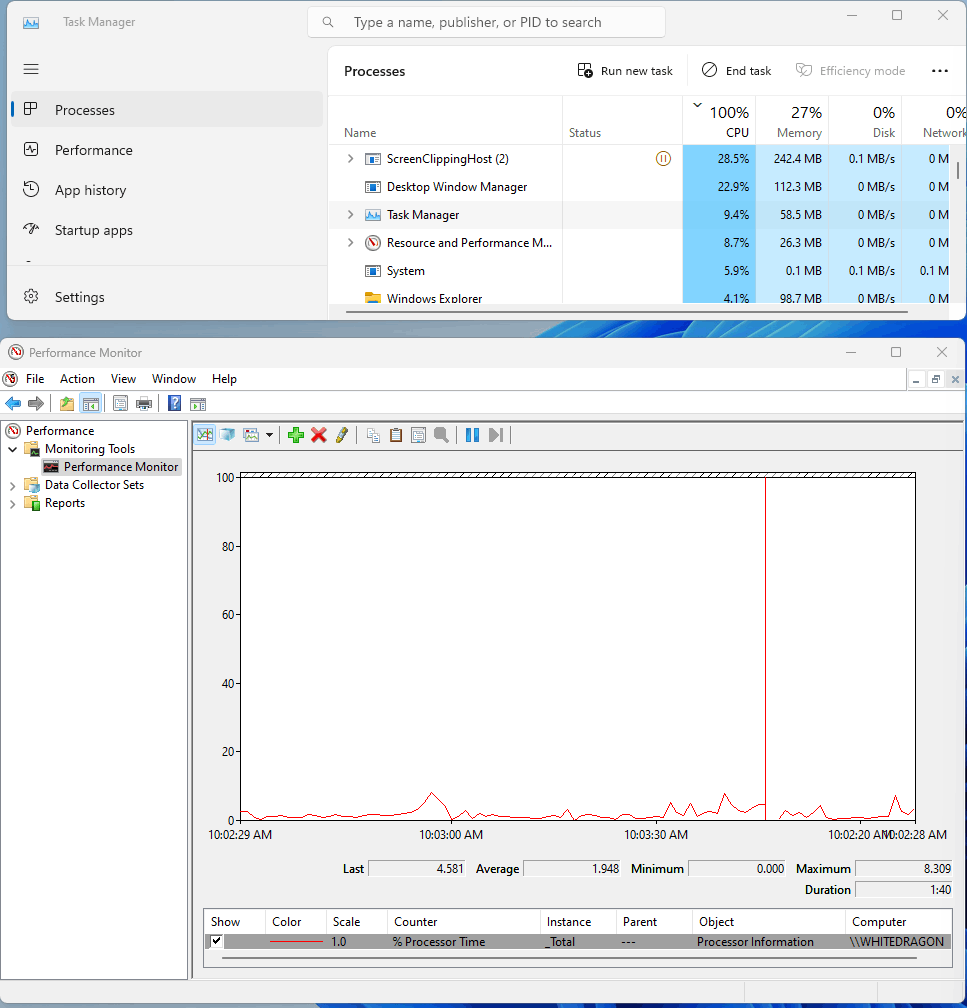
Task: Delete the counter with the red X icon
Action: (319, 435)
